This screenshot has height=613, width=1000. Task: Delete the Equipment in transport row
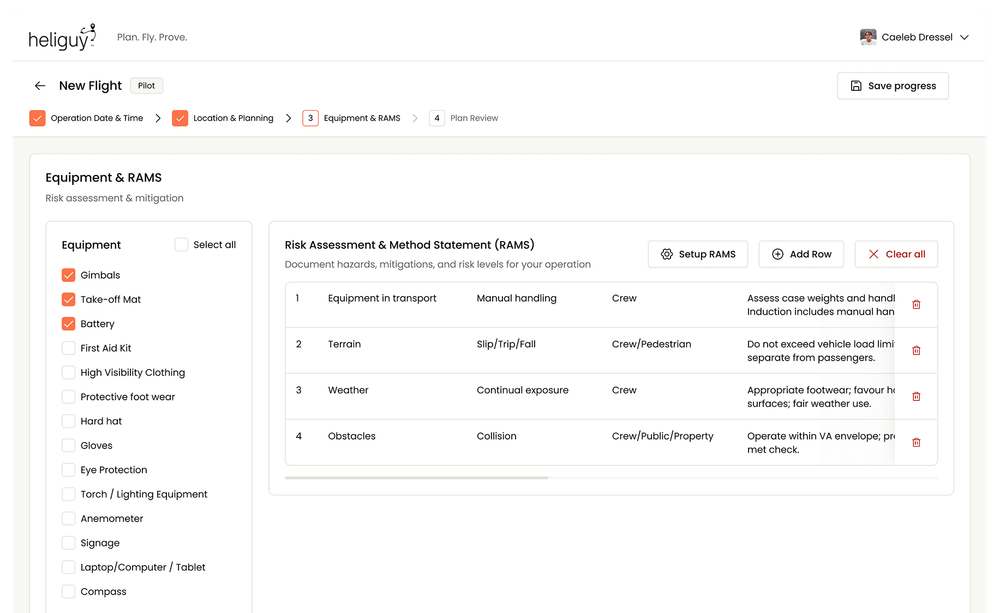click(916, 305)
